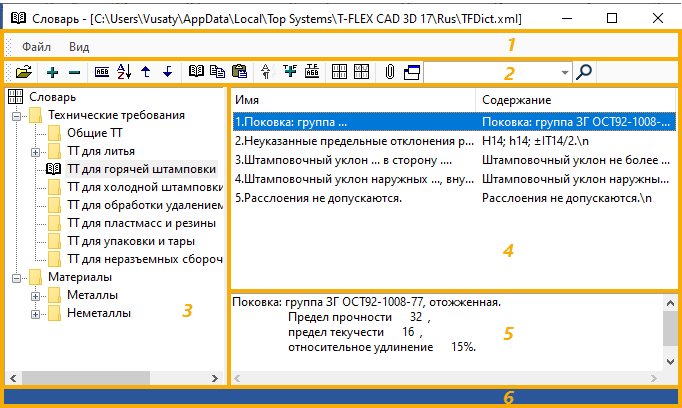Viewport: 682px width, 408px height.
Task: Click the rename entry ABB icon
Action: click(102, 72)
